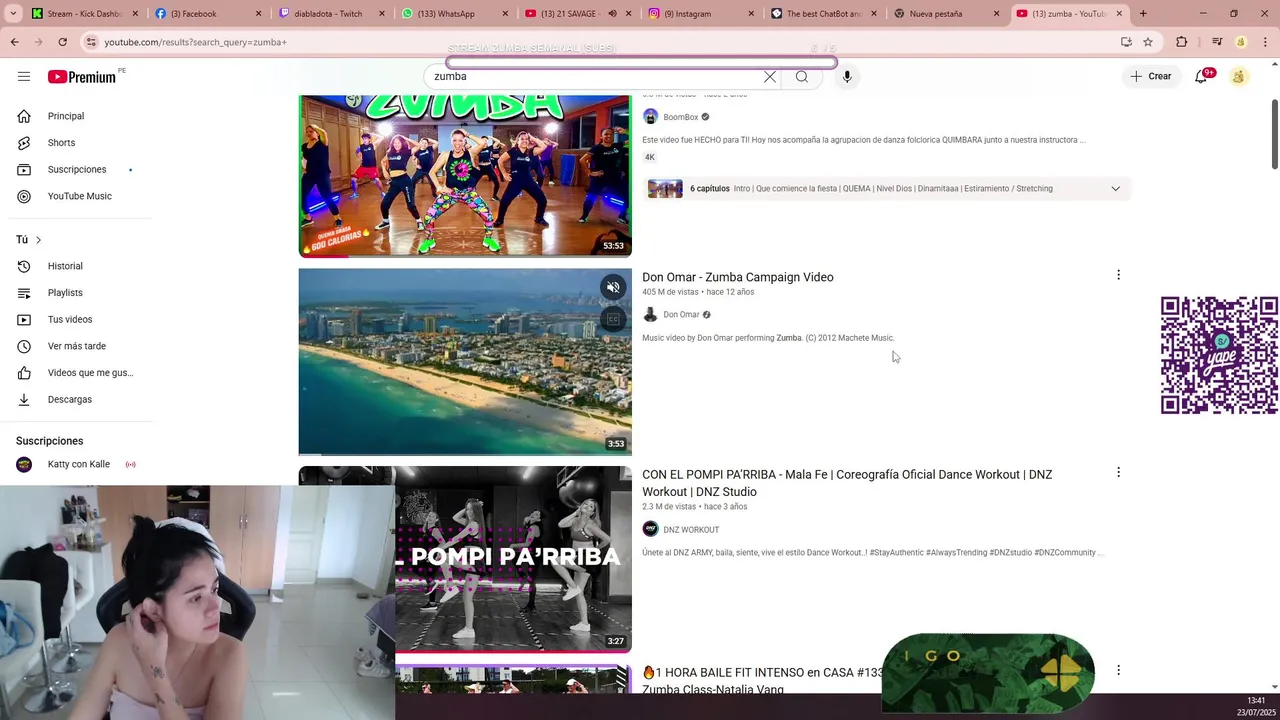Open the Don Omar channel link
The image size is (1280, 720).
[681, 315]
